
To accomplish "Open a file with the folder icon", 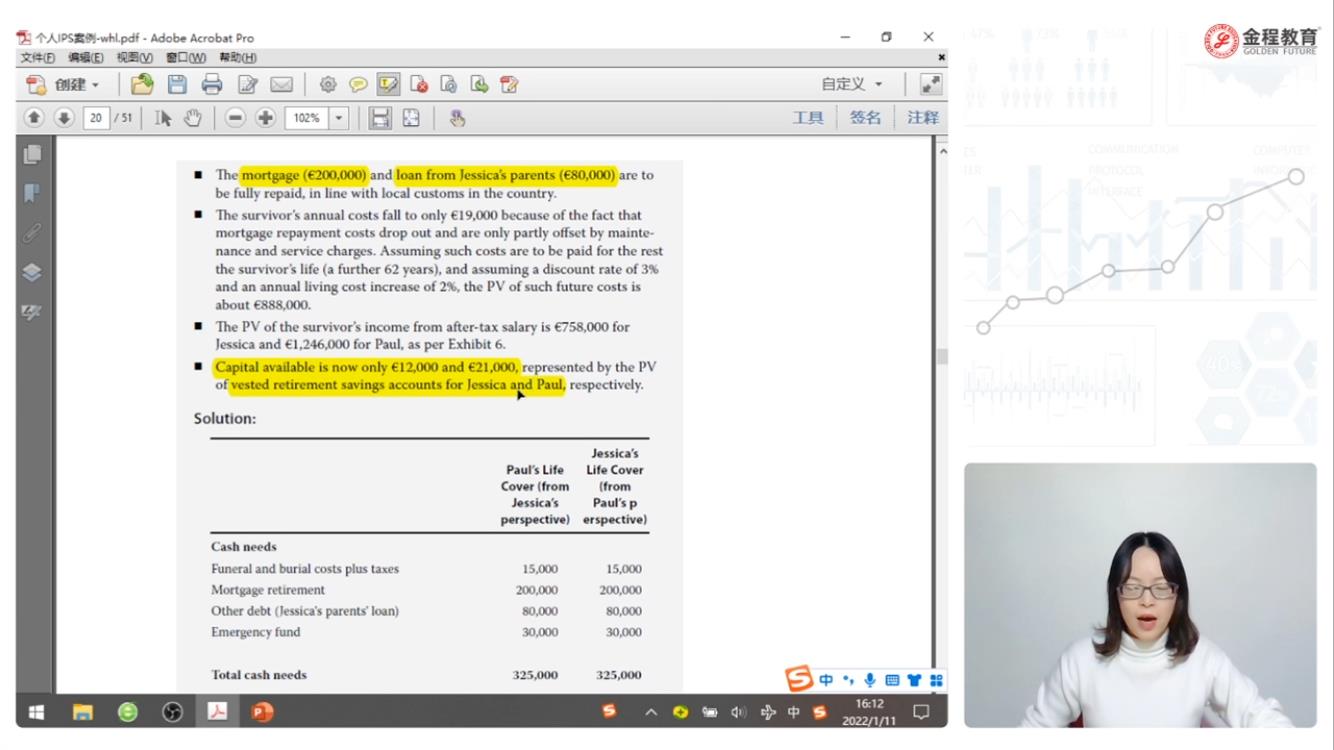I will coord(142,85).
